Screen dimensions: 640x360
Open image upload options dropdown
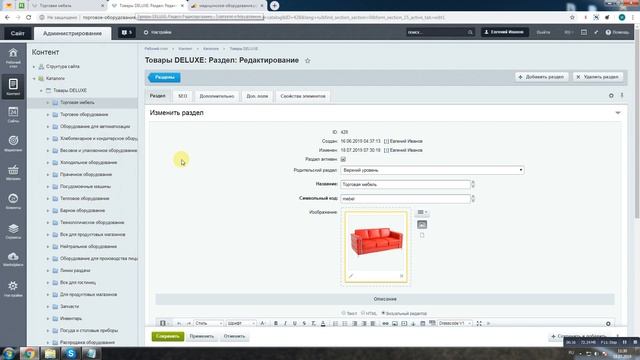coord(422,212)
